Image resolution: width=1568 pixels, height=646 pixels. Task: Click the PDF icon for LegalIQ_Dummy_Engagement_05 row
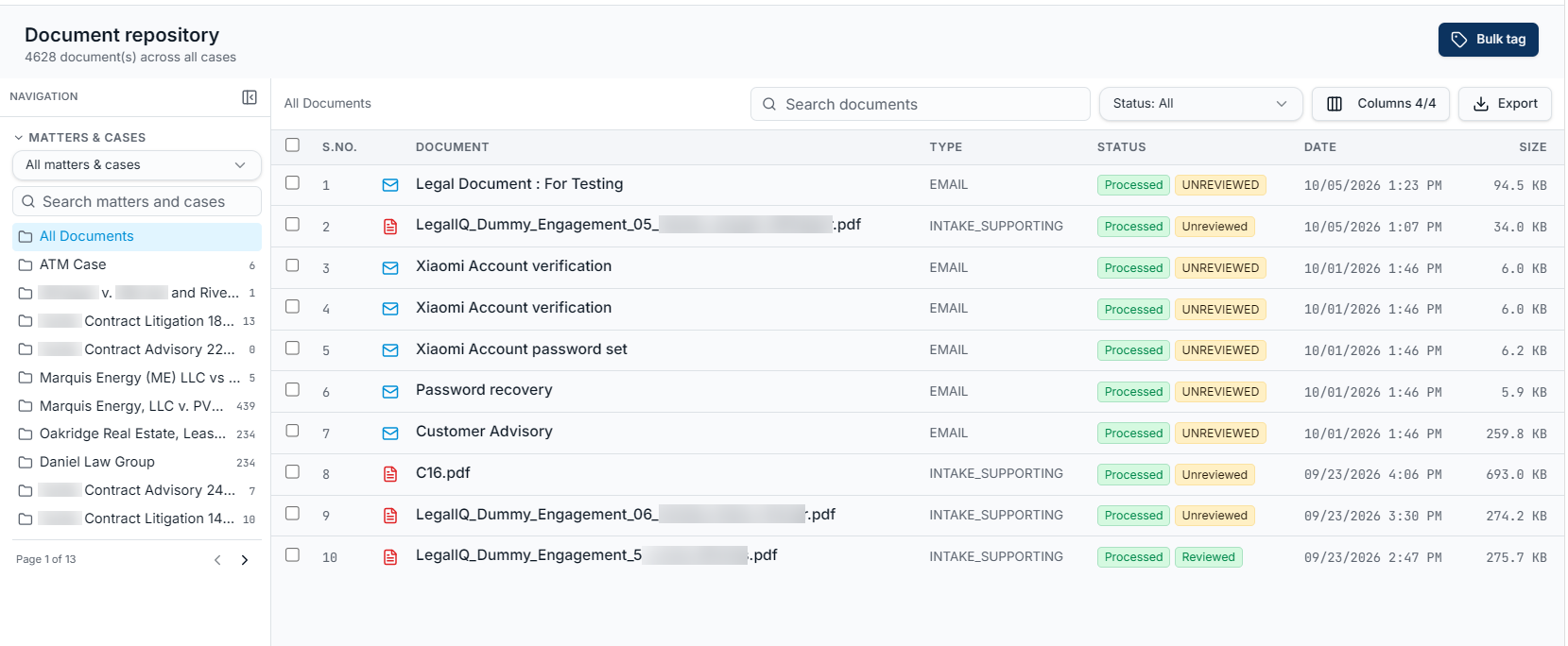click(390, 227)
